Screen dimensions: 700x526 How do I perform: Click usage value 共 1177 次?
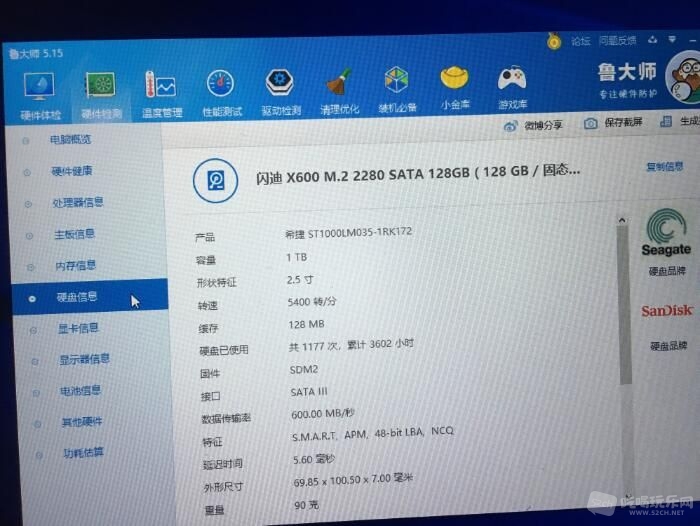[x=315, y=346]
